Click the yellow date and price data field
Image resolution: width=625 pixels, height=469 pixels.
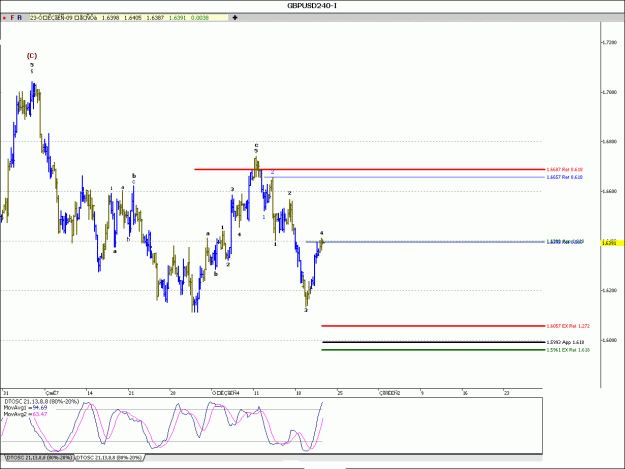[128, 18]
